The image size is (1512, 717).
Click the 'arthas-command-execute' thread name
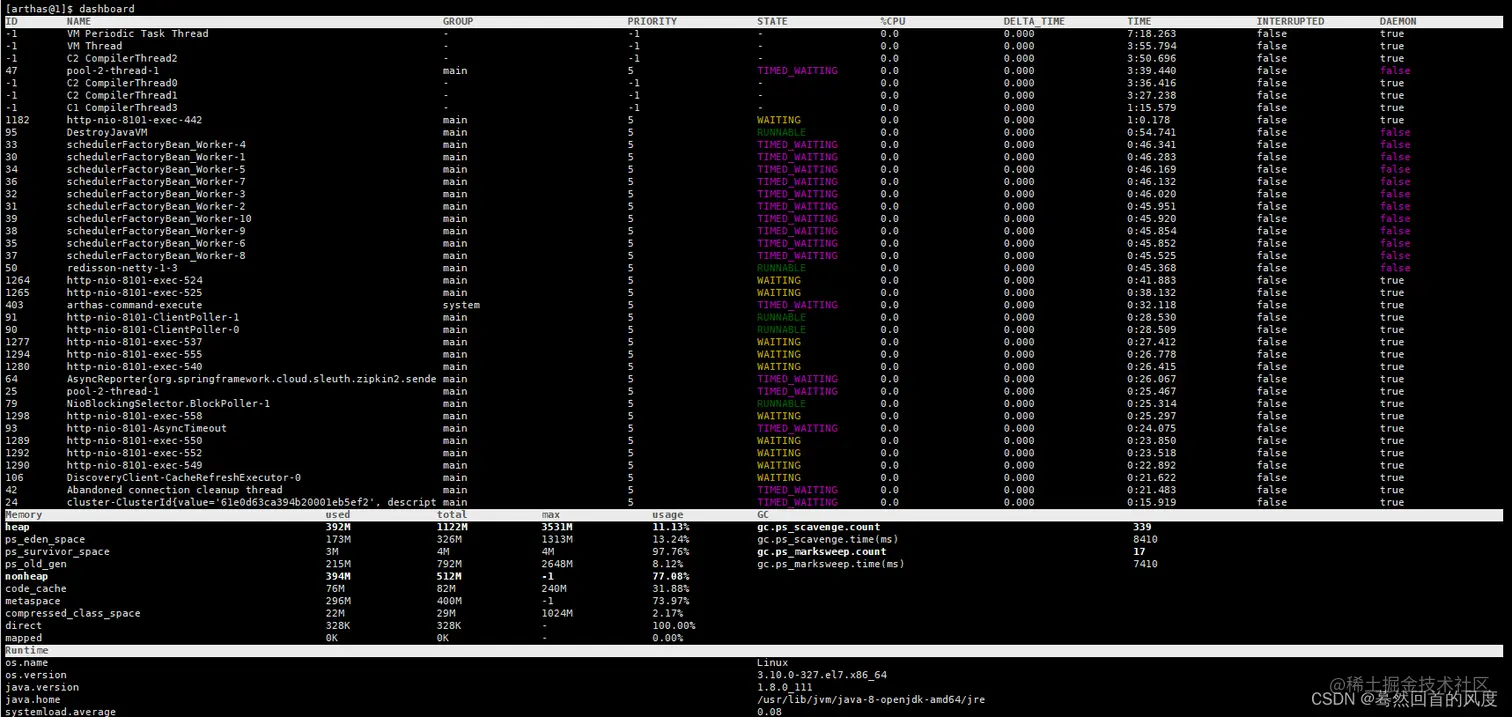coord(134,305)
